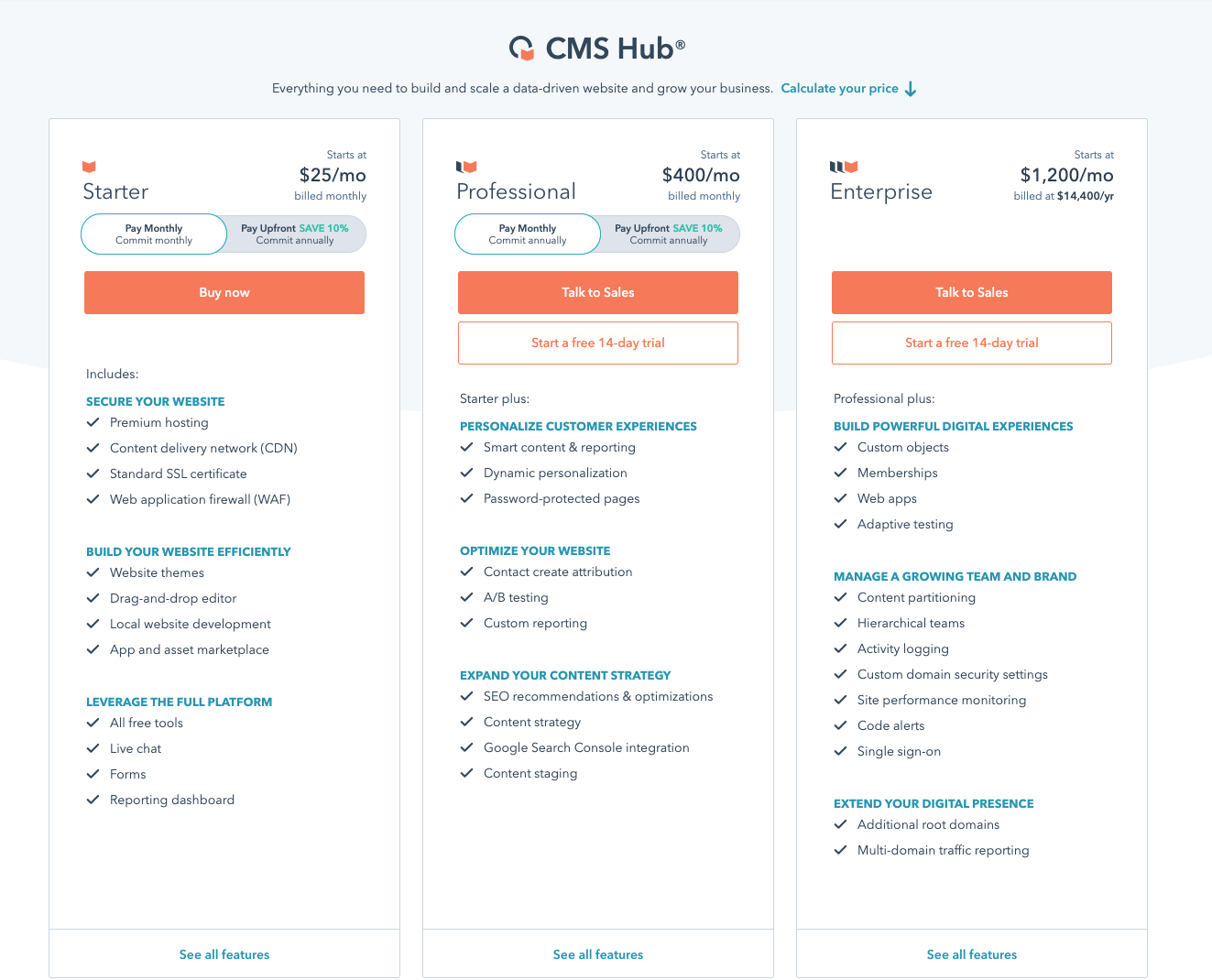
Task: Click the CMS Hub sprocket logo icon
Action: [522, 48]
